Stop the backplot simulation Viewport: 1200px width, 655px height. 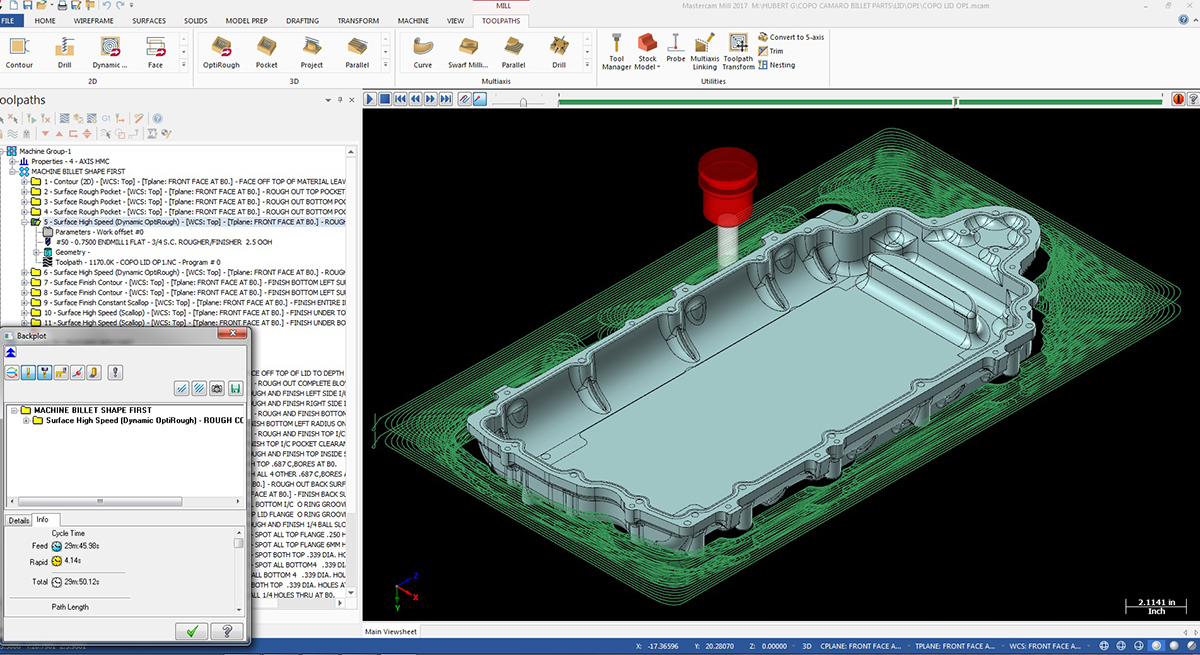click(384, 99)
